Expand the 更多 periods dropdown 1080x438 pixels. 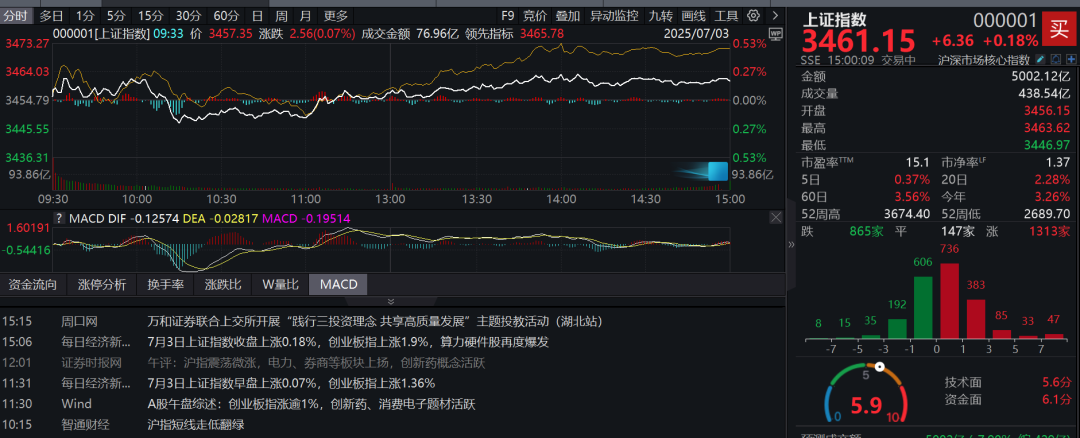336,16
